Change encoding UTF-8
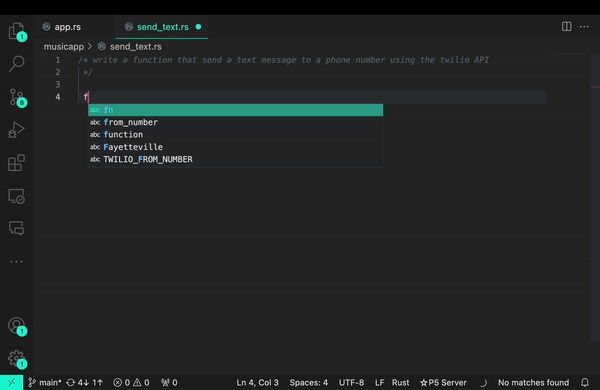The image size is (600, 390). (x=351, y=382)
